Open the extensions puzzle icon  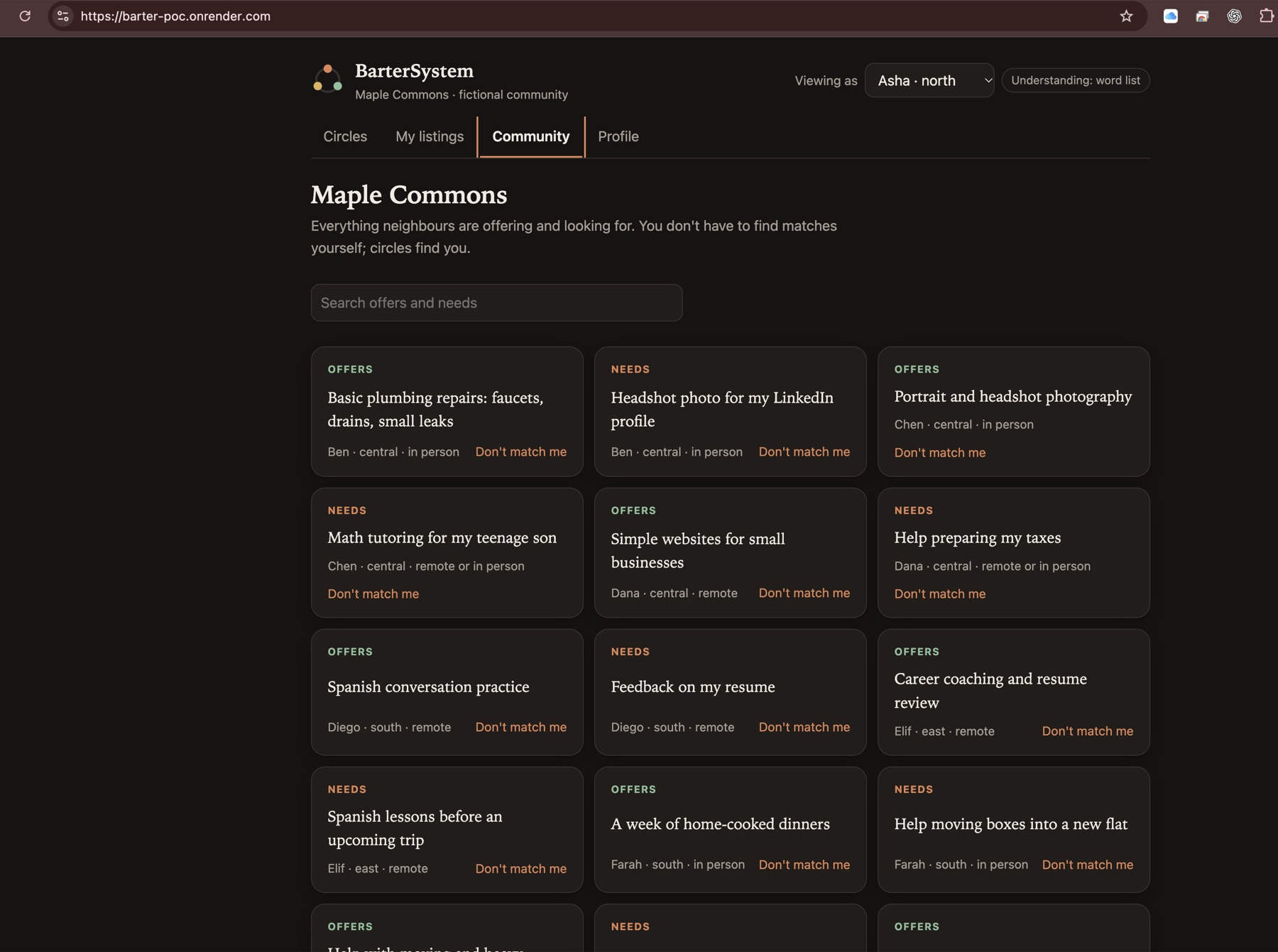[x=1267, y=16]
